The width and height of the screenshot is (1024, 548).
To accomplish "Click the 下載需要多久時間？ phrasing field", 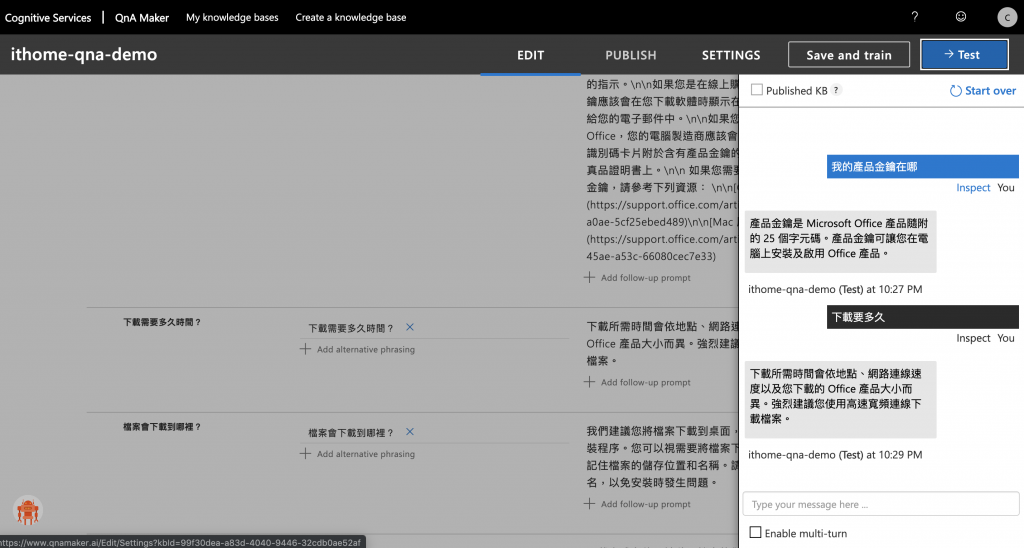I will [351, 328].
